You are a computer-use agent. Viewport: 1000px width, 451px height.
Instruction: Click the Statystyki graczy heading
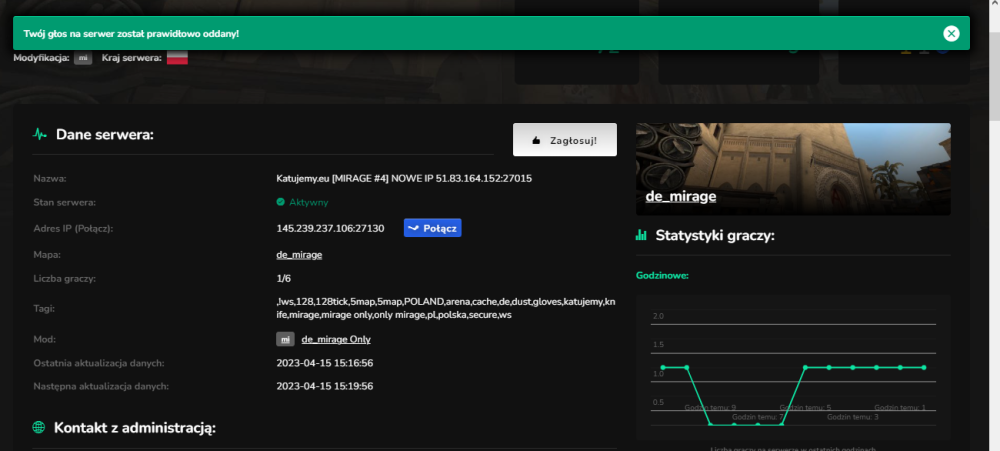pos(714,236)
